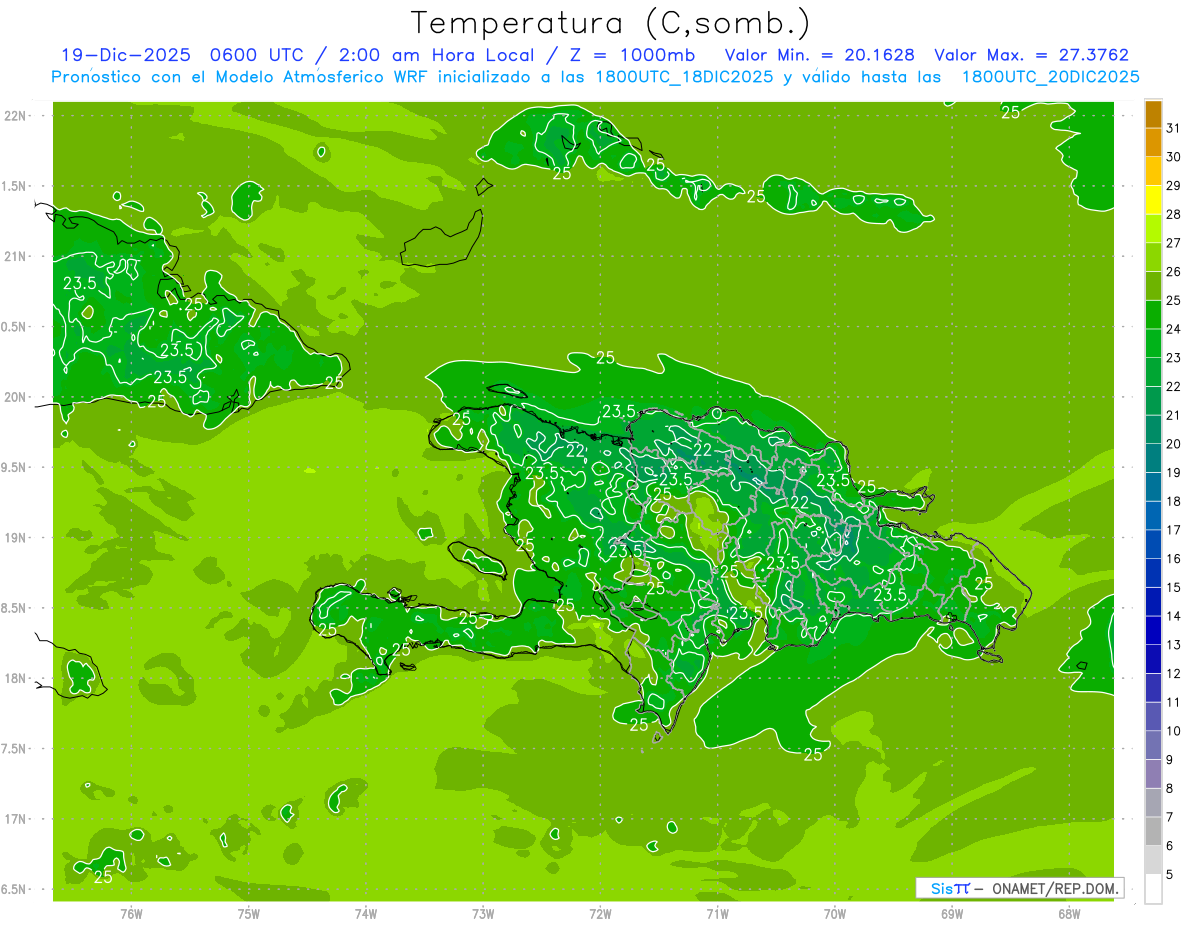Click the '10' value on color legend
Viewport: 1200px width, 927px height.
[x=1174, y=731]
